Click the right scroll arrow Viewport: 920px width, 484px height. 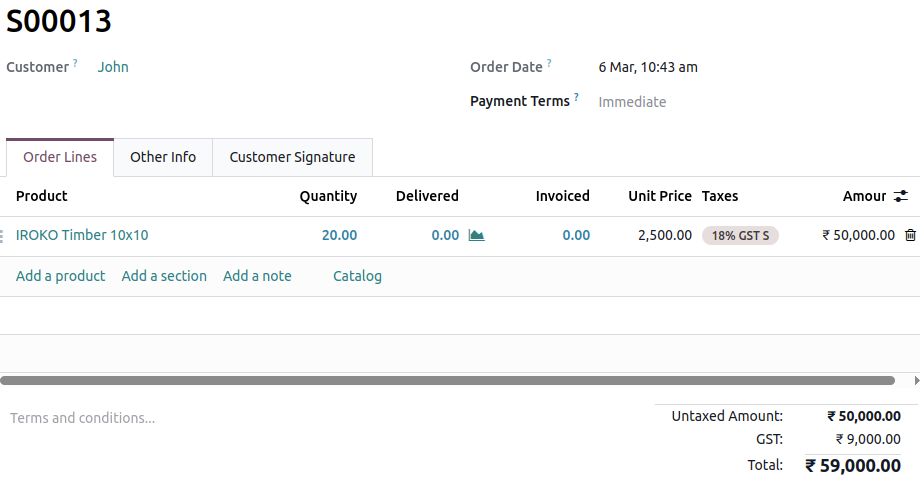coord(916,381)
